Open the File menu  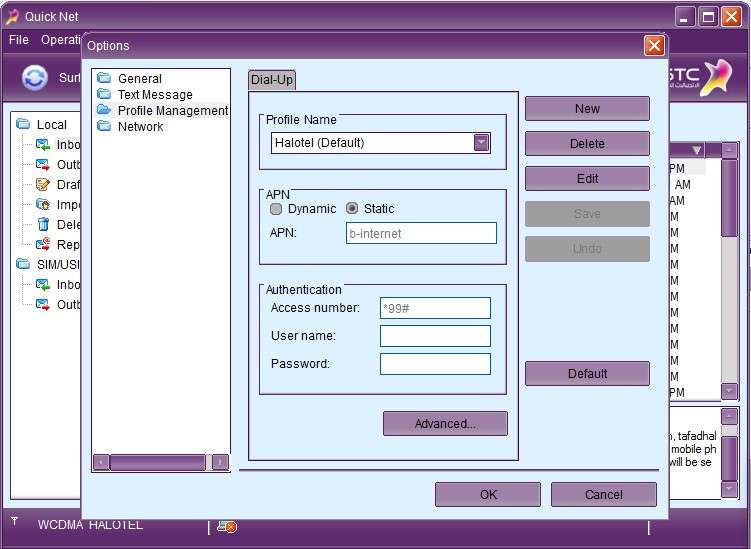coord(19,40)
